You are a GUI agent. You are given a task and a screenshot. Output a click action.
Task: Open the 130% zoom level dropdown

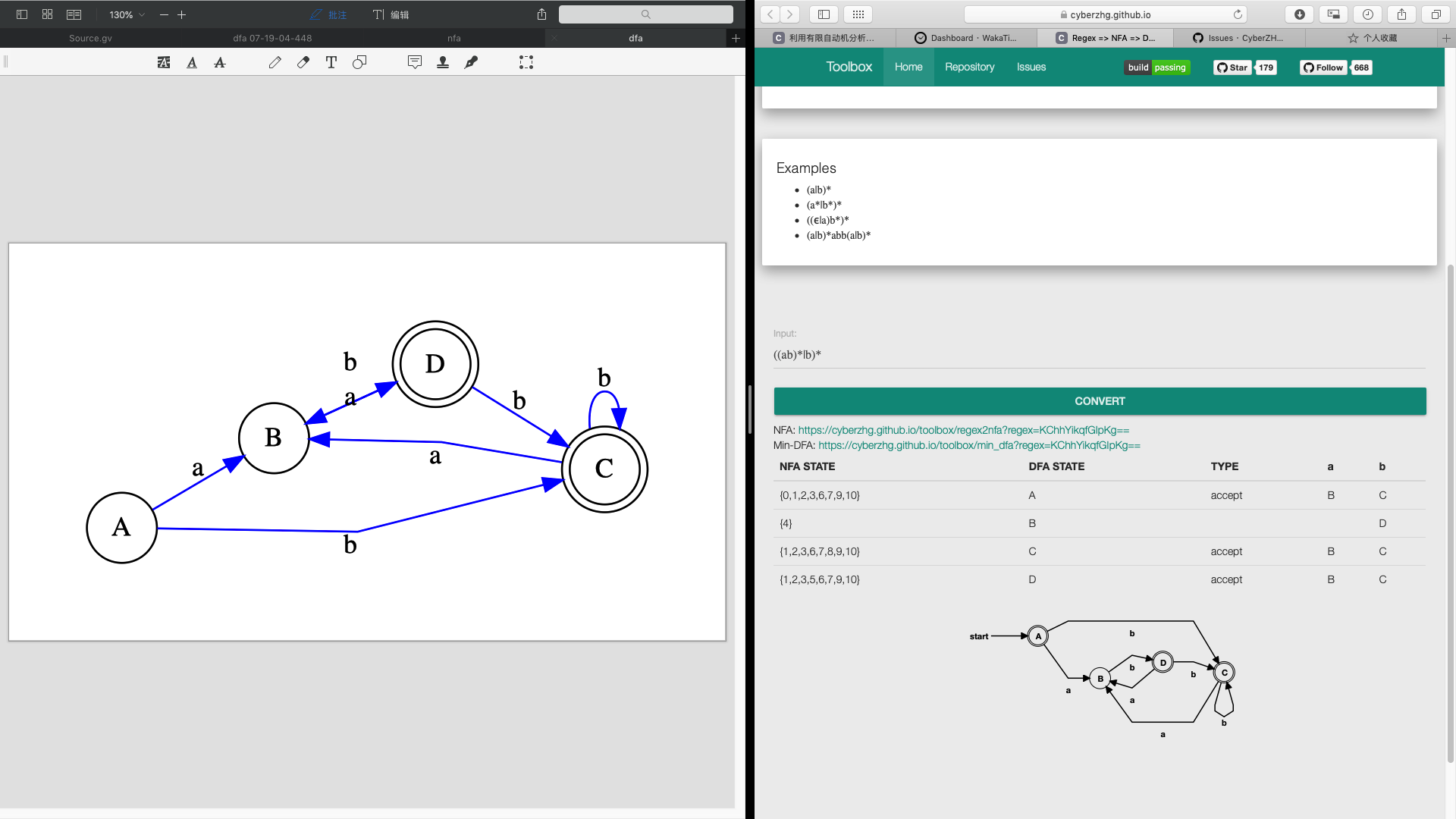(x=127, y=14)
